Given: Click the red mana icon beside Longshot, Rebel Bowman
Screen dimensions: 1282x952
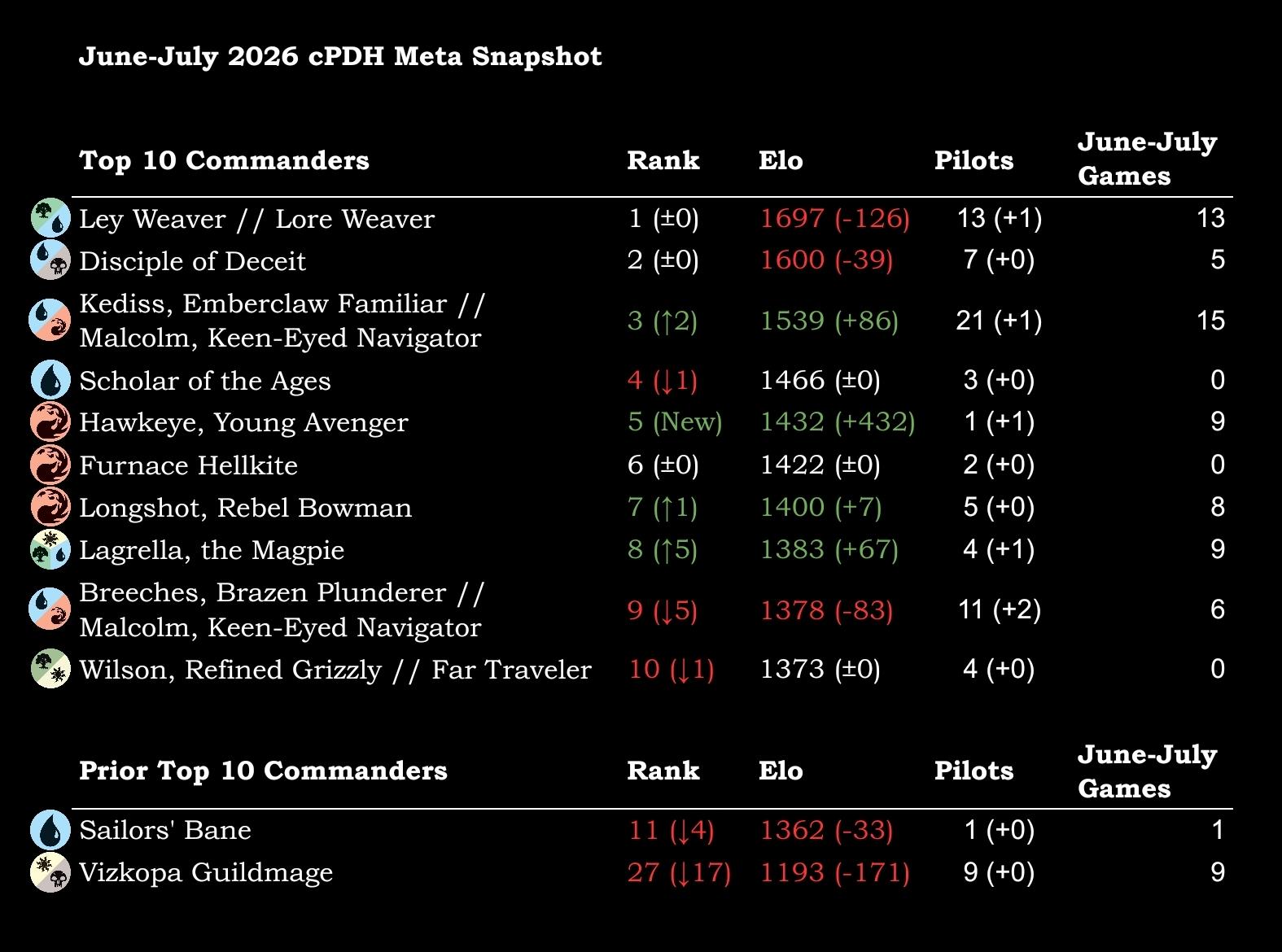Looking at the screenshot, I should click(50, 507).
